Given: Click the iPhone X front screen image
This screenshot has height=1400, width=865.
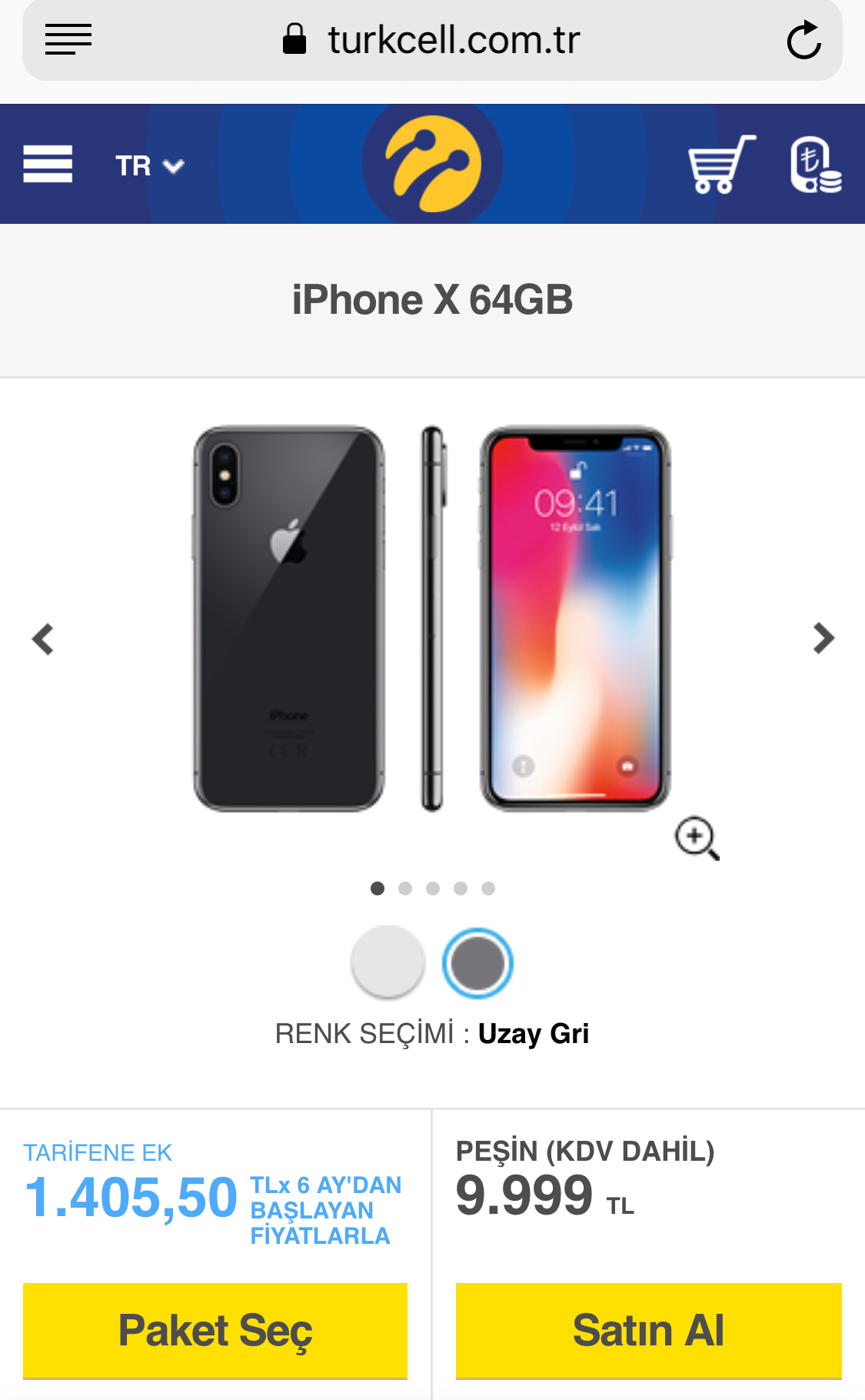Looking at the screenshot, I should pyautogui.click(x=576, y=618).
